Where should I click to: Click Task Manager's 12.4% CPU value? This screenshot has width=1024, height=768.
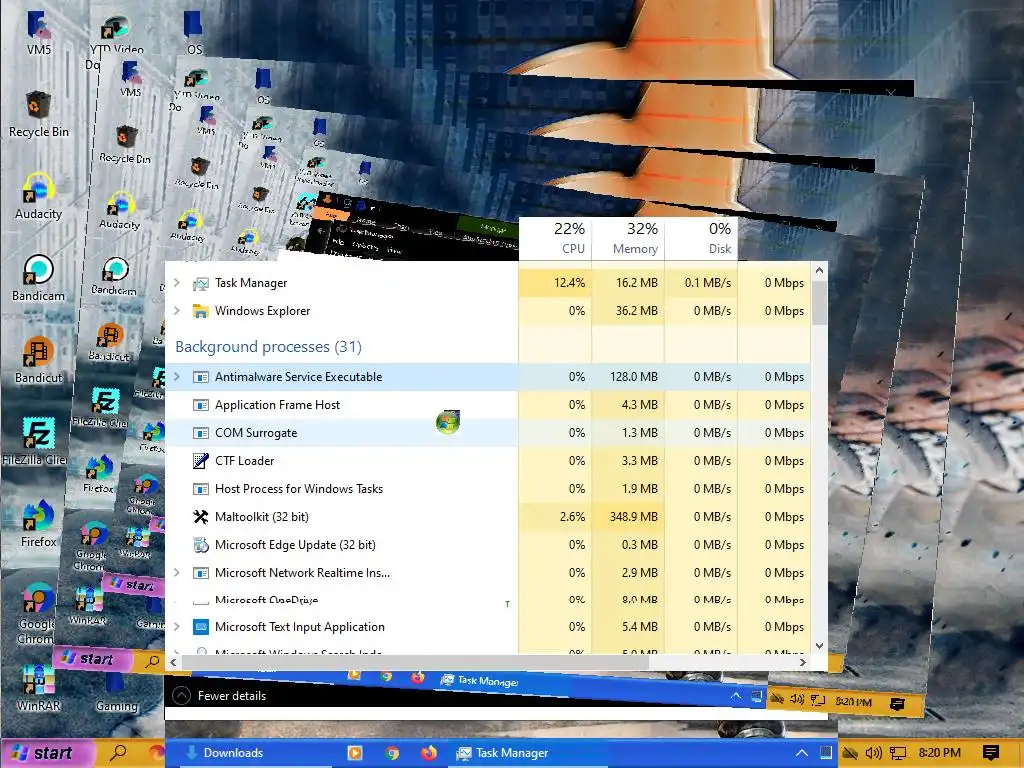[x=569, y=283]
